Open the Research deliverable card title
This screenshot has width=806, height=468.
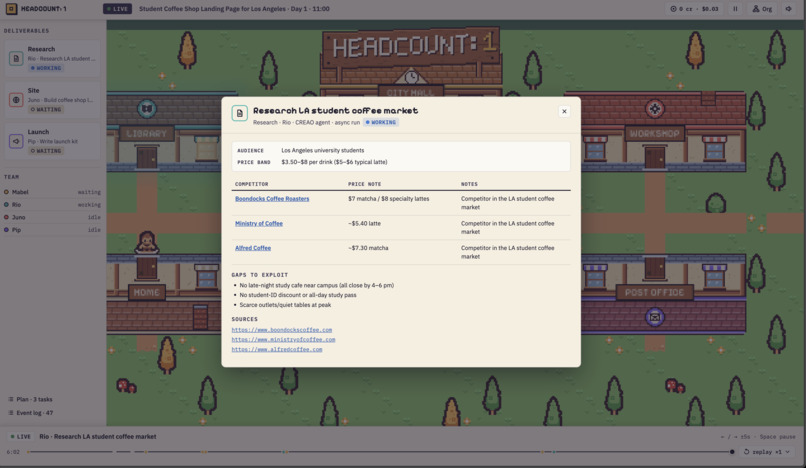point(41,49)
